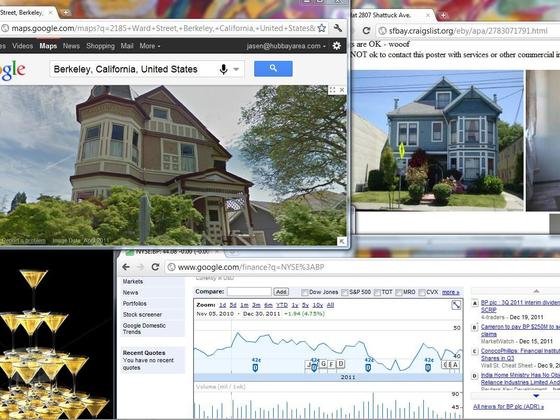This screenshot has width=560, height=420.
Task: Open news marker B beside the Cameron headline
Action: point(475,327)
